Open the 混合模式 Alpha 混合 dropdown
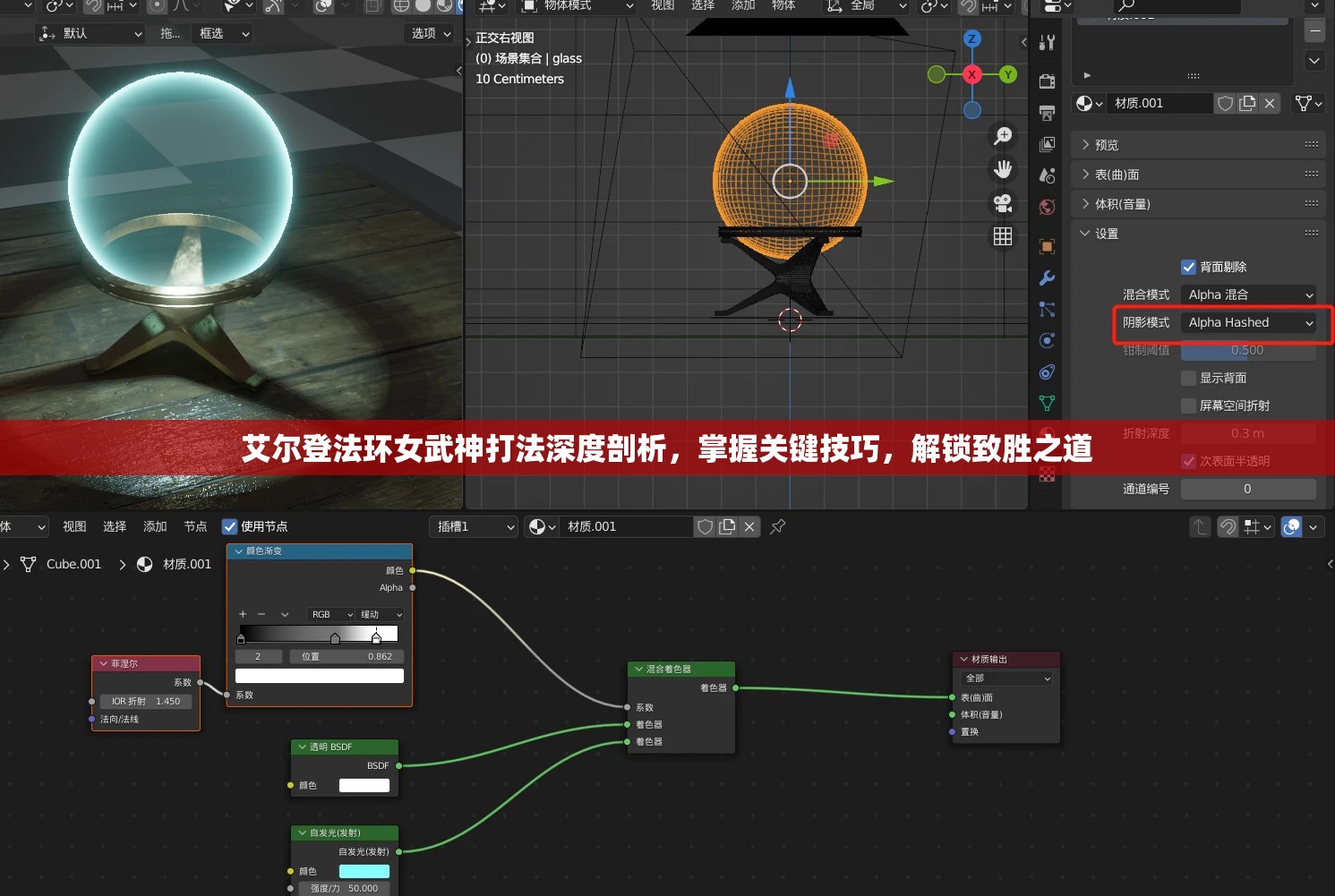The height and width of the screenshot is (896, 1335). point(1248,294)
